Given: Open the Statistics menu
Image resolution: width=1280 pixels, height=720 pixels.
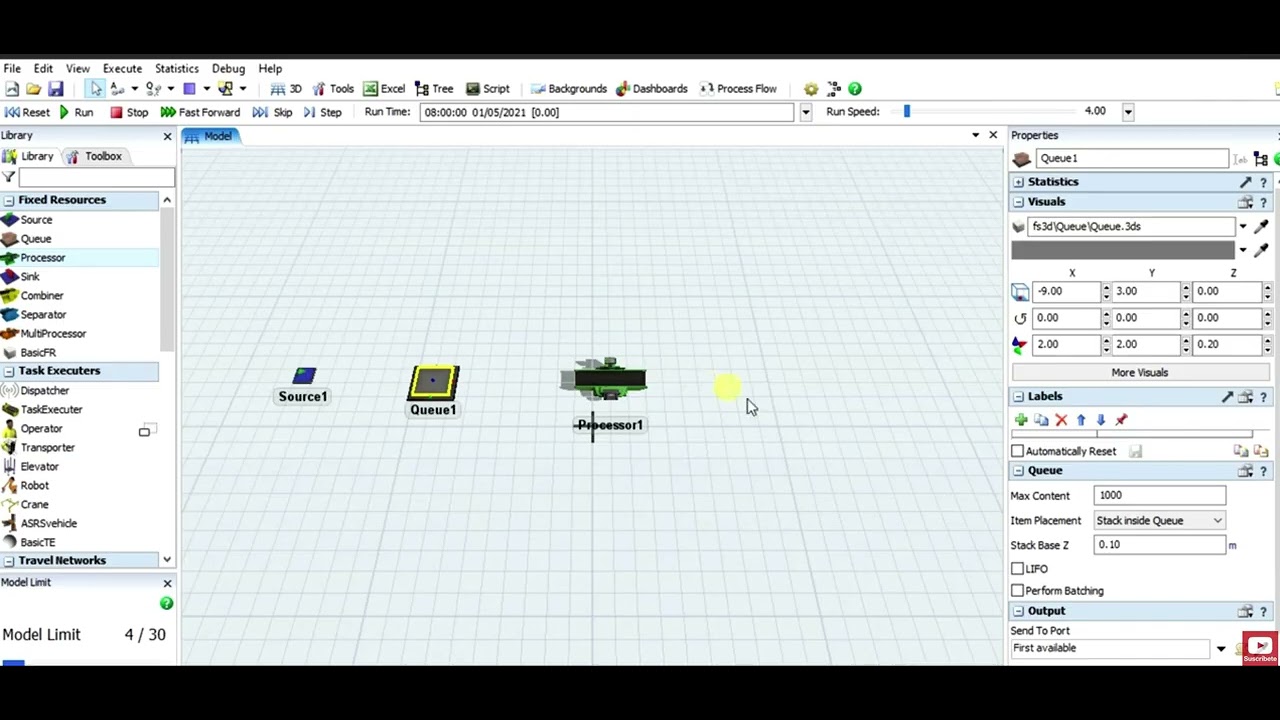Looking at the screenshot, I should pyautogui.click(x=176, y=69).
